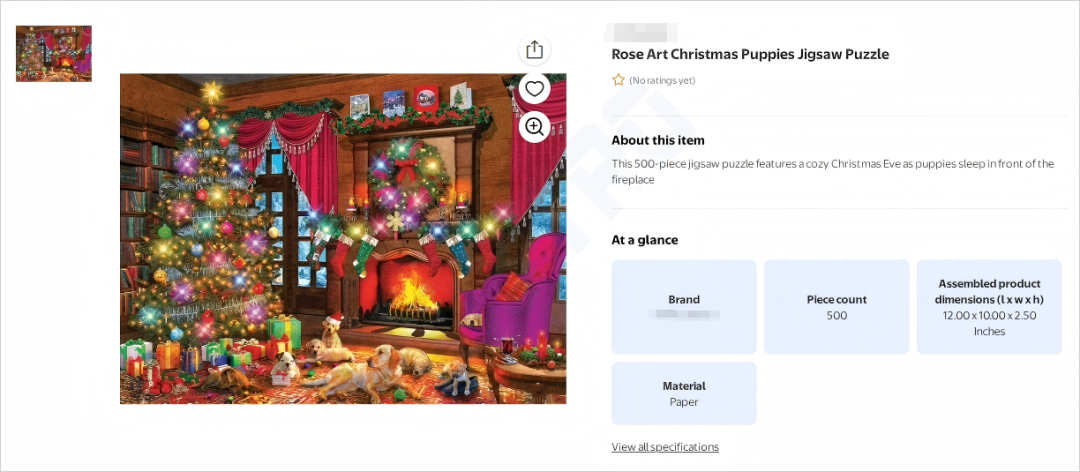Select the Piece count label
The width and height of the screenshot is (1080, 472).
click(837, 300)
